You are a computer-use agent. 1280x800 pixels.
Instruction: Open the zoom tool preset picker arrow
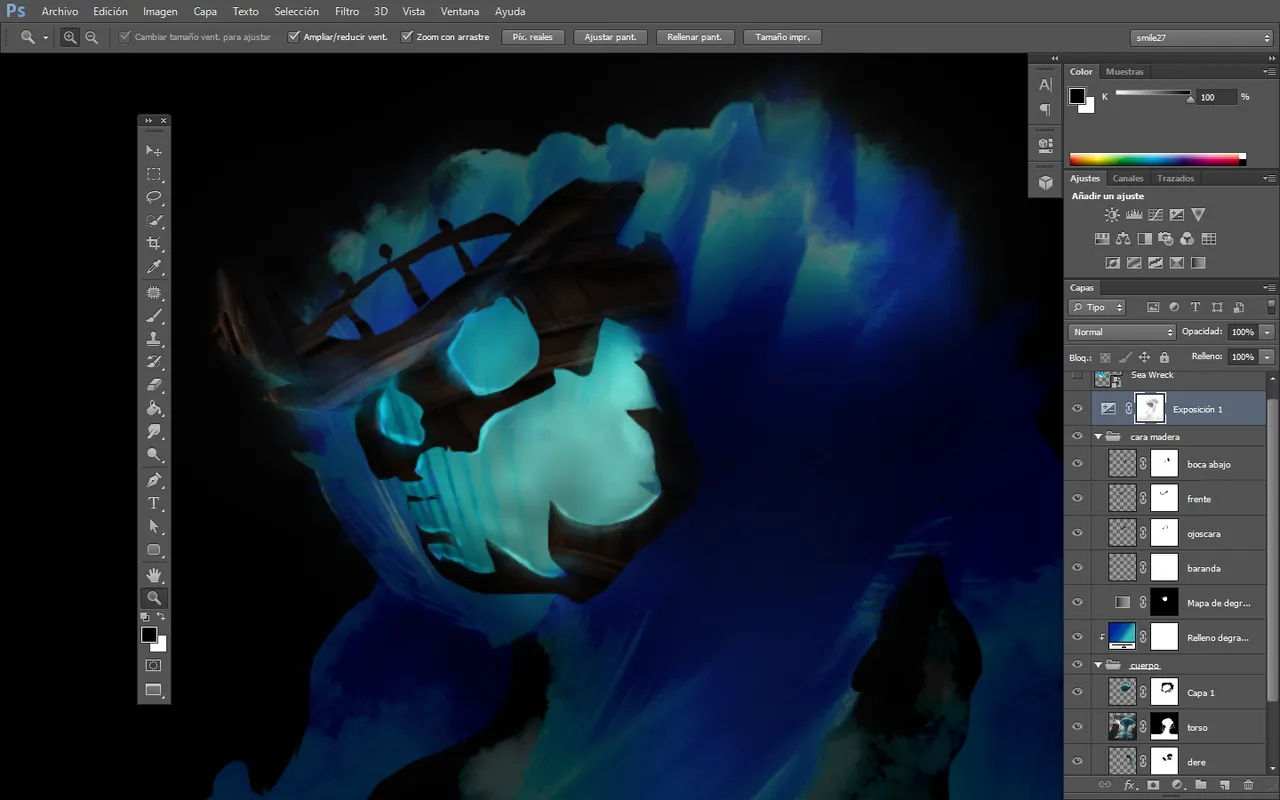pos(46,37)
